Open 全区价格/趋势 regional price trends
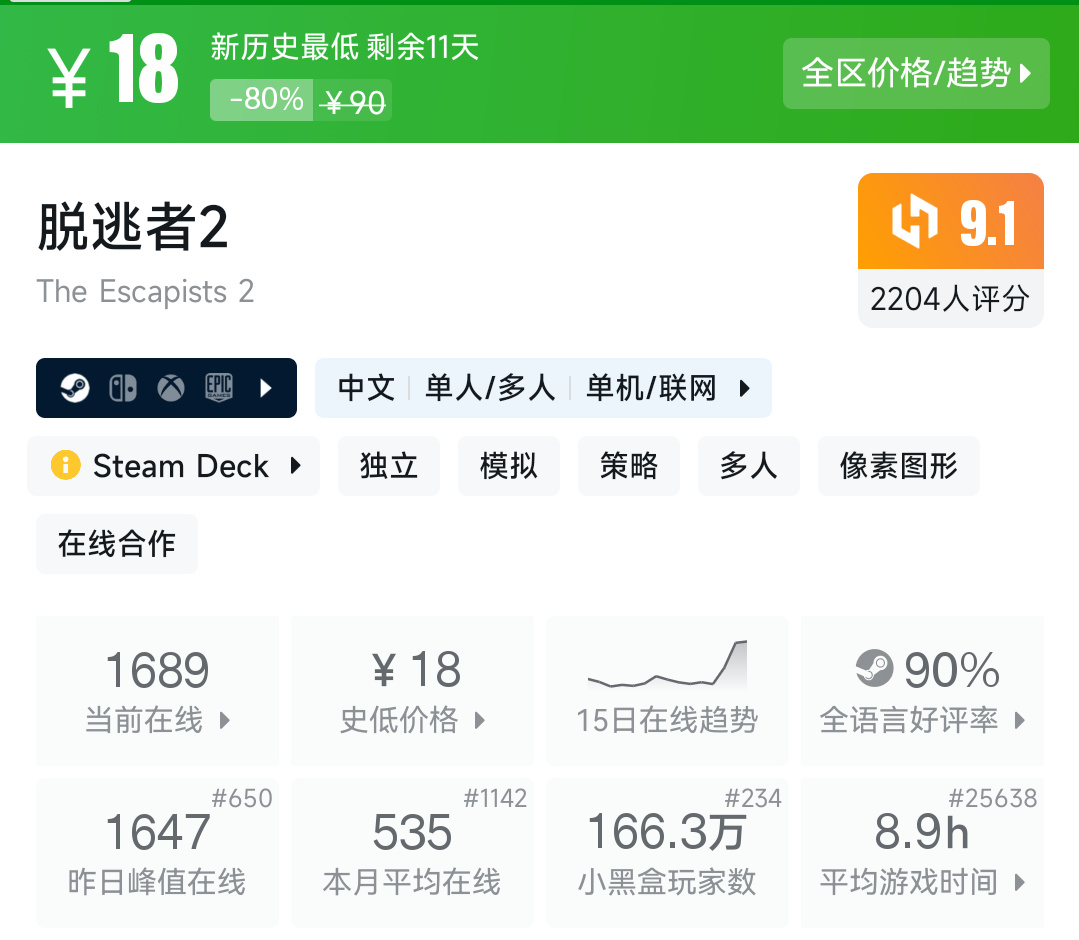This screenshot has width=1079, height=940. coord(915,73)
